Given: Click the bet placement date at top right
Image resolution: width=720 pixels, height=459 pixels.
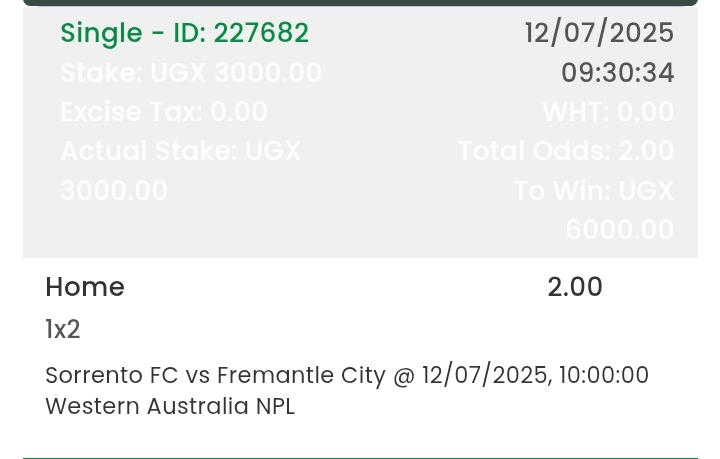Looking at the screenshot, I should click(599, 33).
